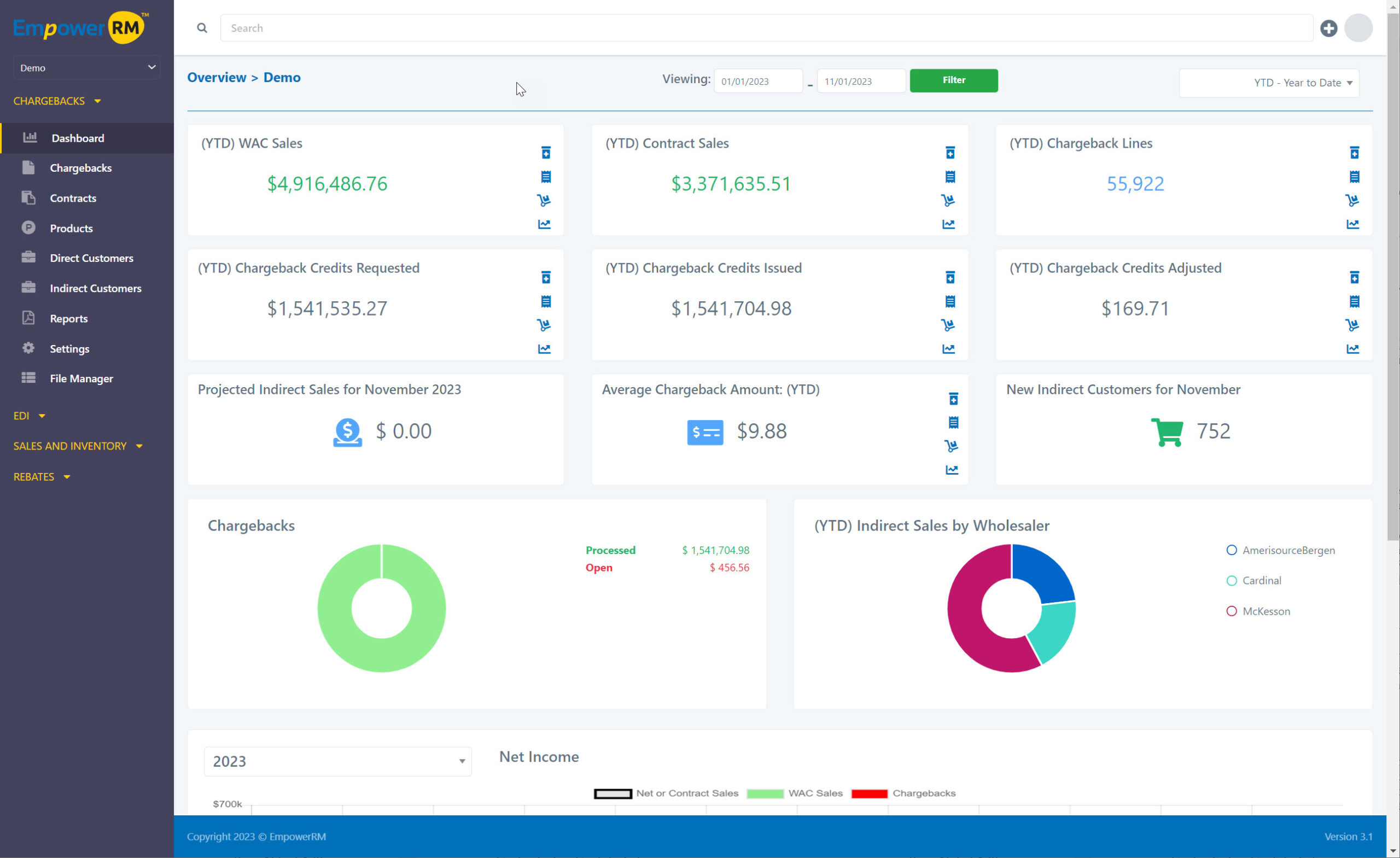
Task: Toggle AmerisourceBergen in the wholesaler legend
Action: click(1232, 550)
